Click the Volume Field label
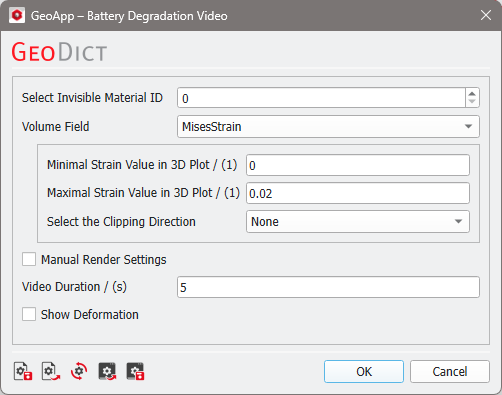The width and height of the screenshot is (502, 395). 56,127
